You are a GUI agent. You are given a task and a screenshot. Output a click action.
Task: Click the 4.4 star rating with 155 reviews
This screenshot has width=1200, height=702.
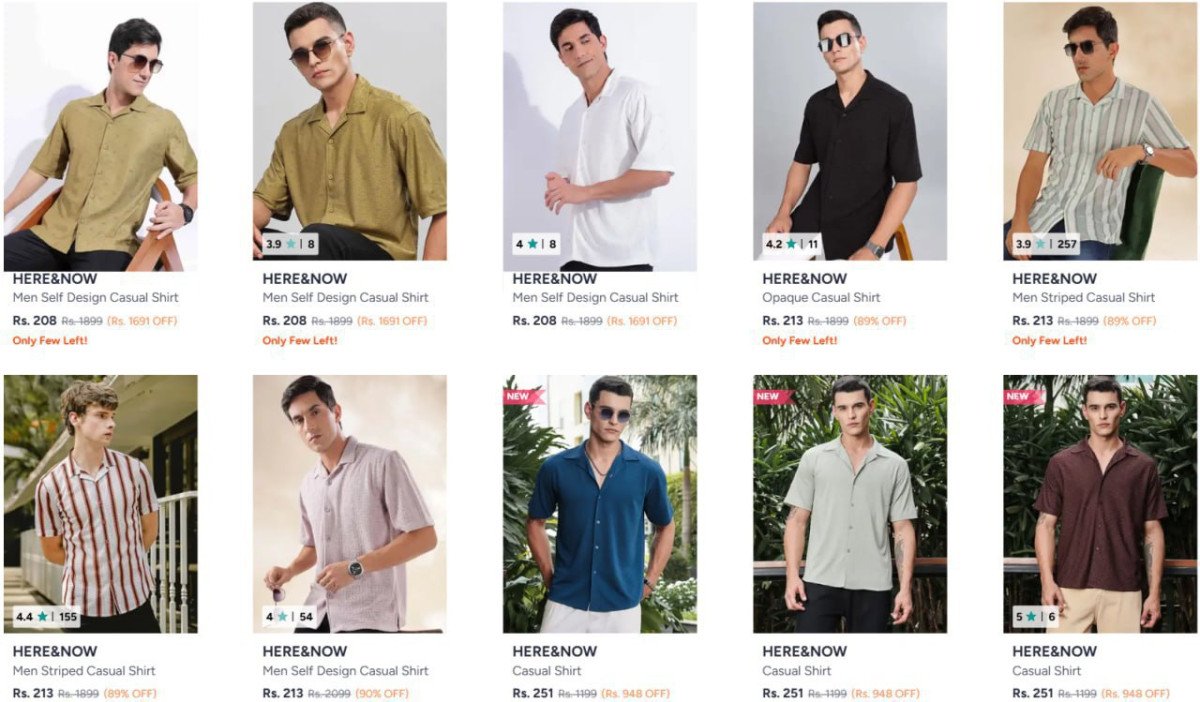coord(46,617)
